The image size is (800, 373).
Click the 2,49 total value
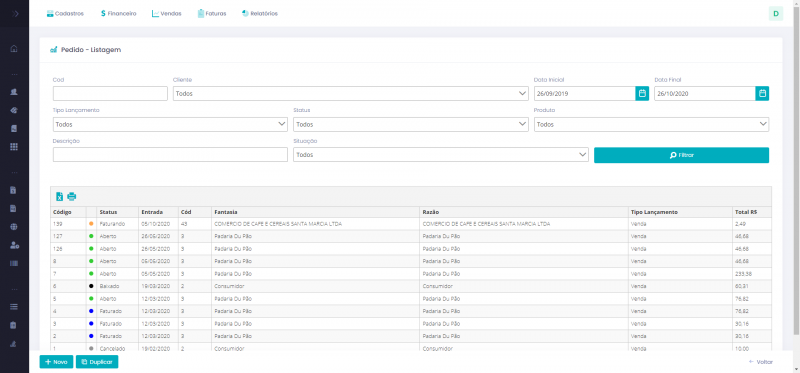coord(740,224)
